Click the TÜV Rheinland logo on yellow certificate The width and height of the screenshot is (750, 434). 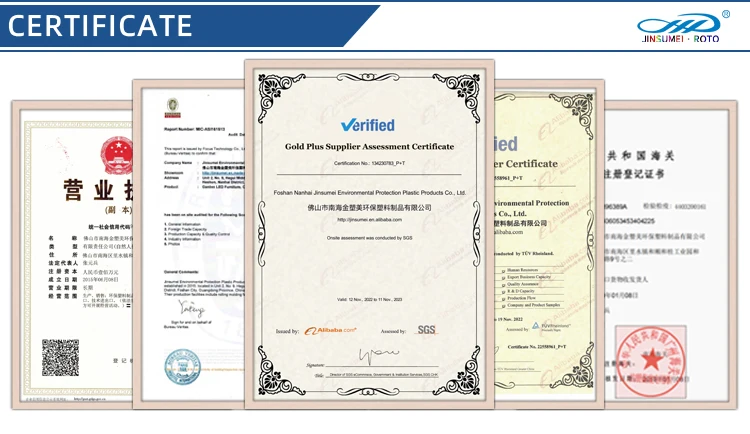pyautogui.click(x=551, y=327)
